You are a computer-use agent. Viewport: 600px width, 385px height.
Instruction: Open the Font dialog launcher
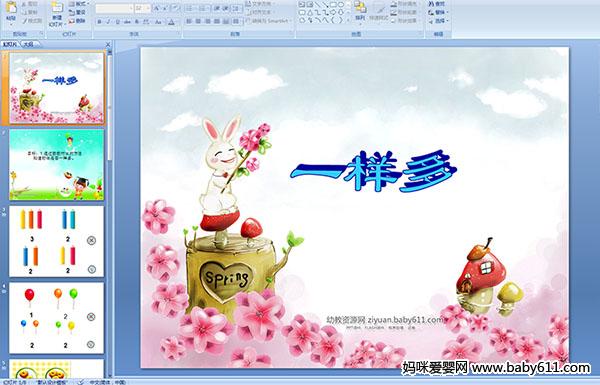(x=179, y=34)
